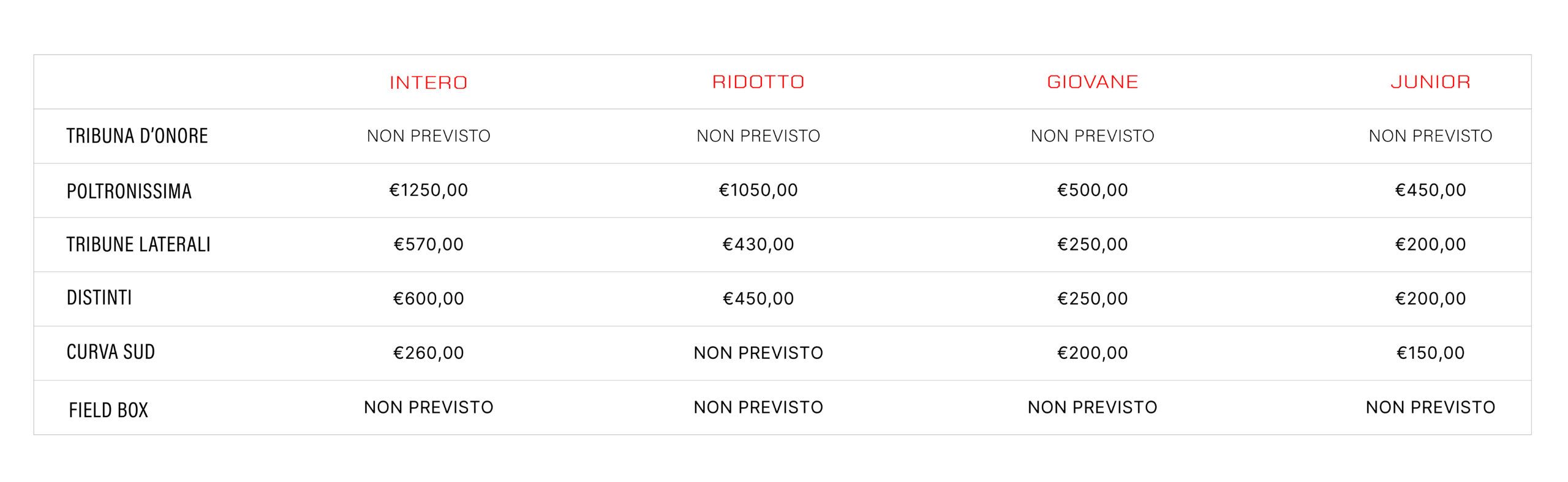This screenshot has height=482, width=1568.
Task: Select Distinti Intero price €600,00
Action: pyautogui.click(x=428, y=299)
